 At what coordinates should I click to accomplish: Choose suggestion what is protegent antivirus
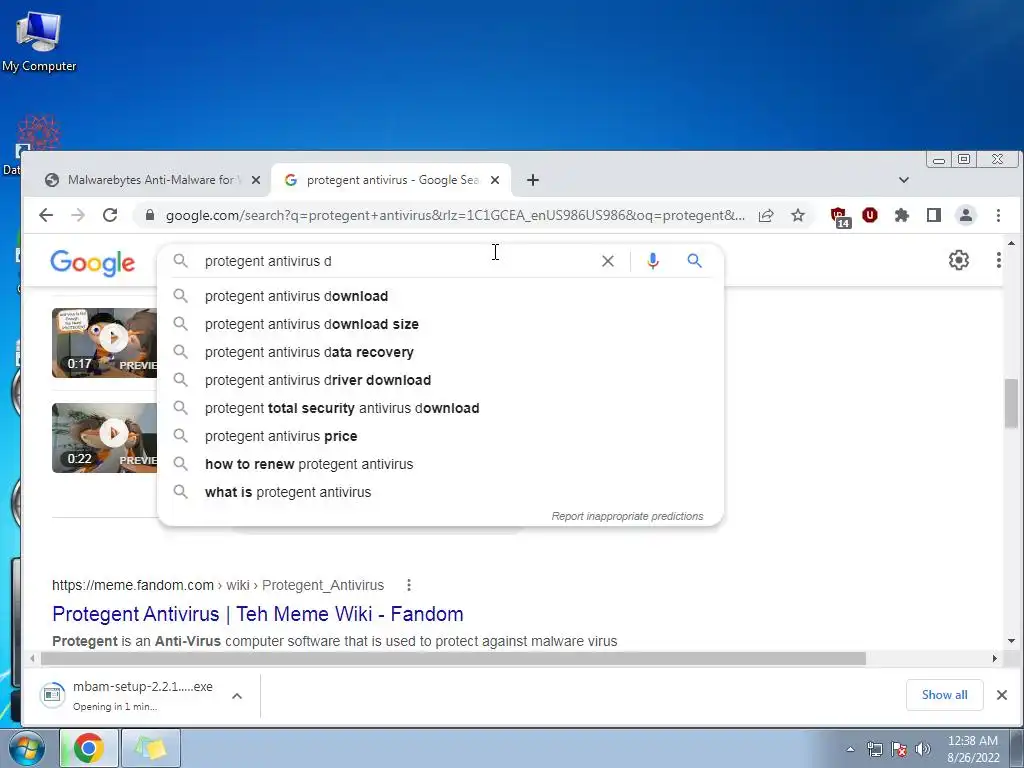441,492
